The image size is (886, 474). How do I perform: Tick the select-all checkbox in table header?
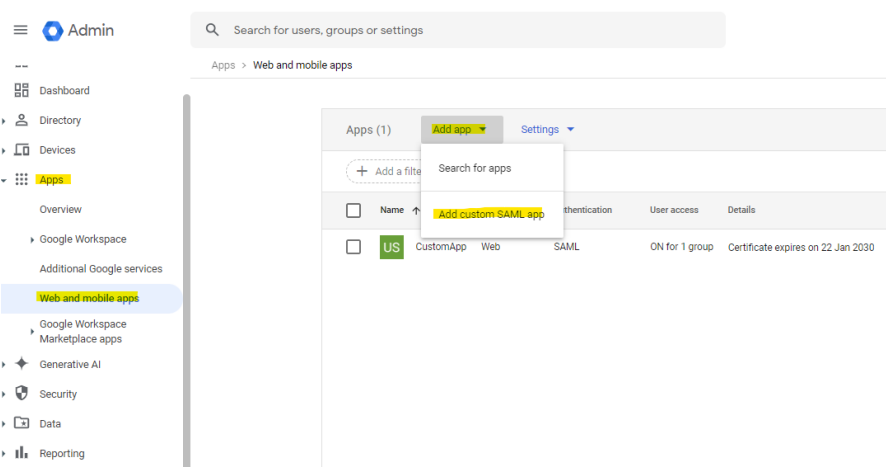353,210
